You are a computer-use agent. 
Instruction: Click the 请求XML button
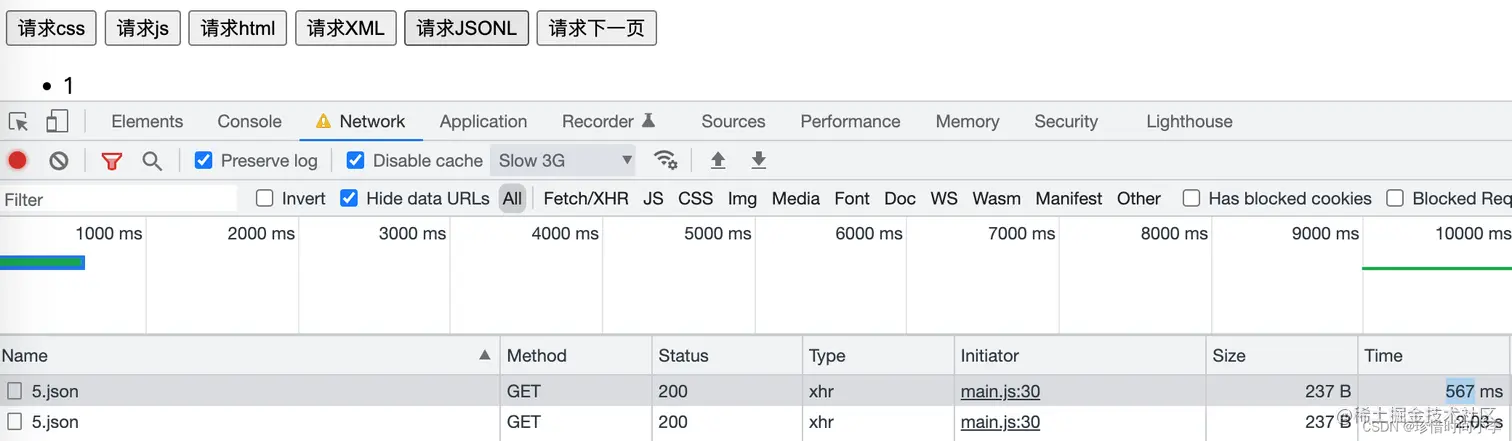click(x=346, y=28)
